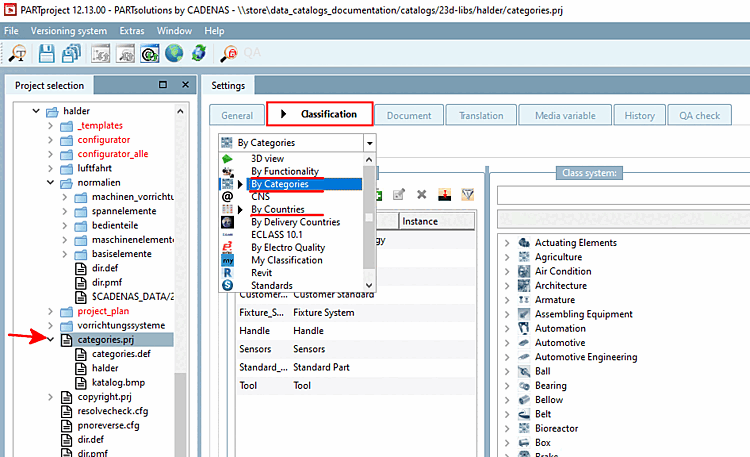750x457 pixels.
Task: Click the stacked floppy disks Save All icon
Action: click(71, 54)
